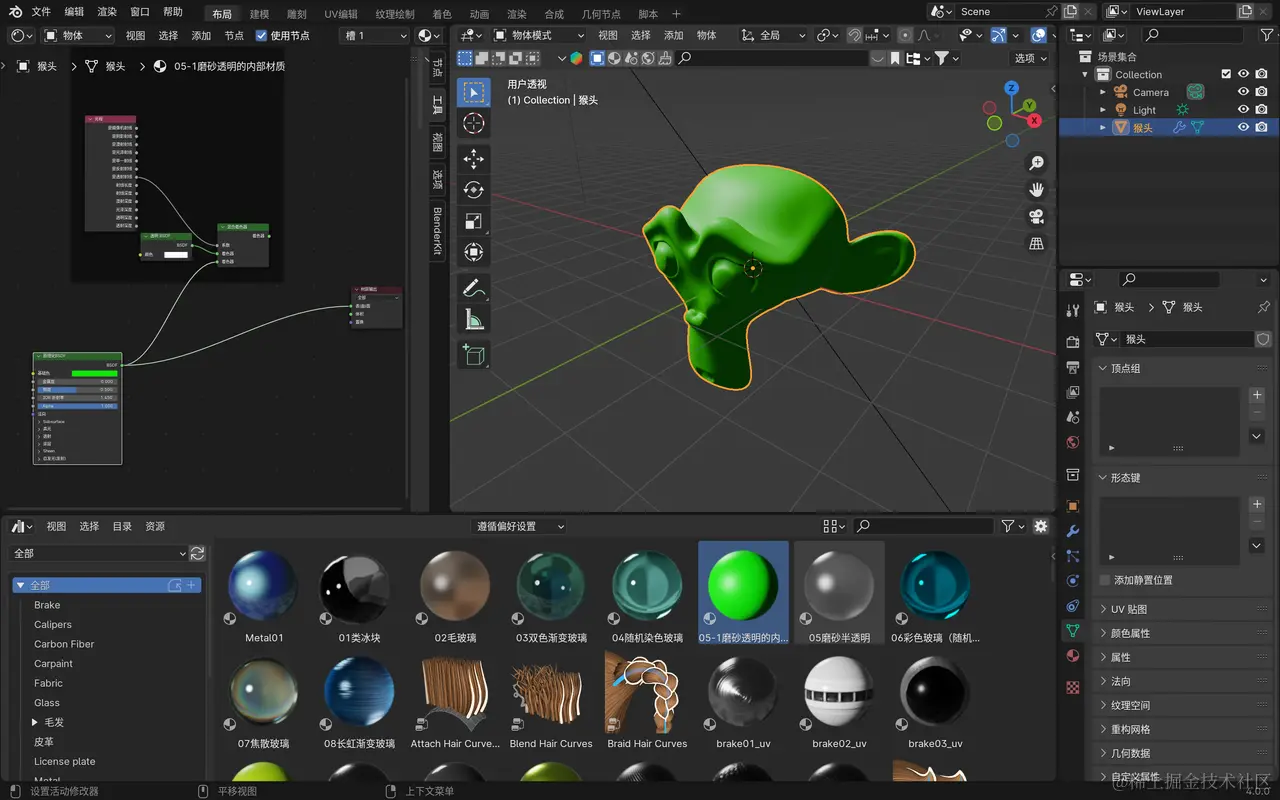Screen dimensions: 1280x800
Task: Hide the Camera with eye icon
Action: (1244, 92)
